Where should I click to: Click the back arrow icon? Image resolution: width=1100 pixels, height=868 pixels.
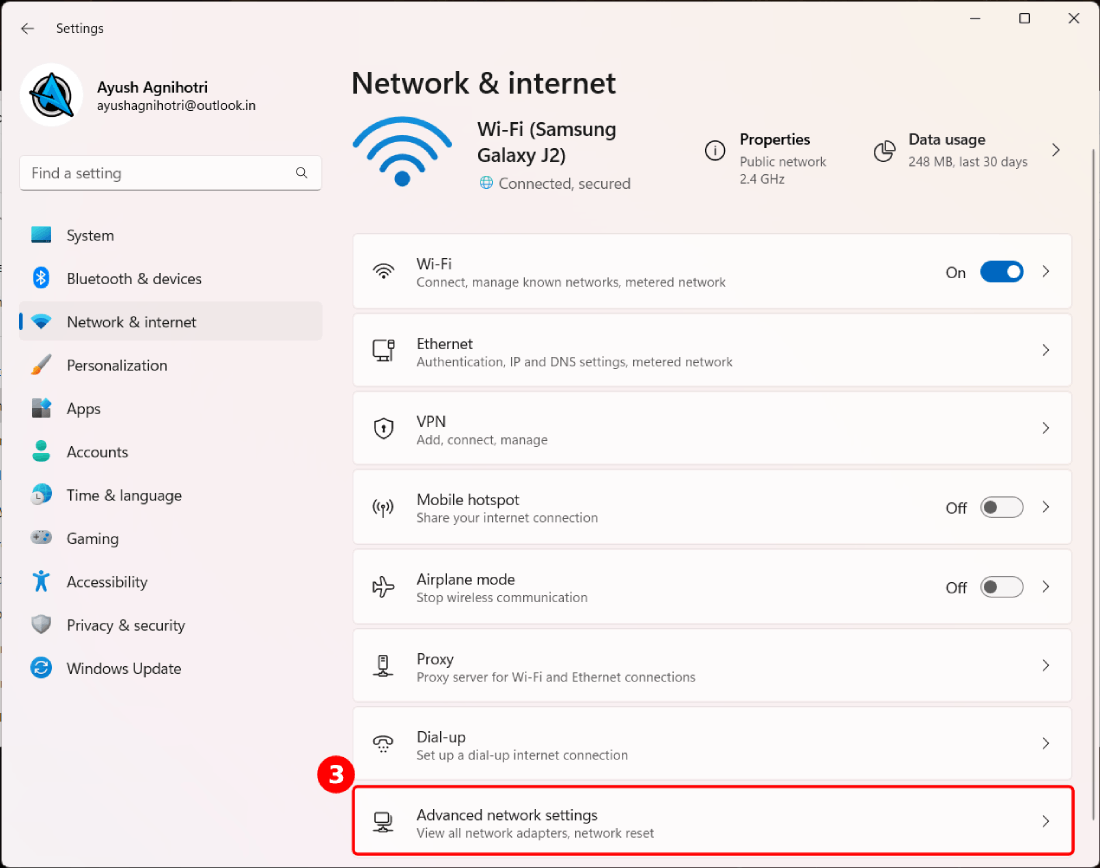(27, 29)
